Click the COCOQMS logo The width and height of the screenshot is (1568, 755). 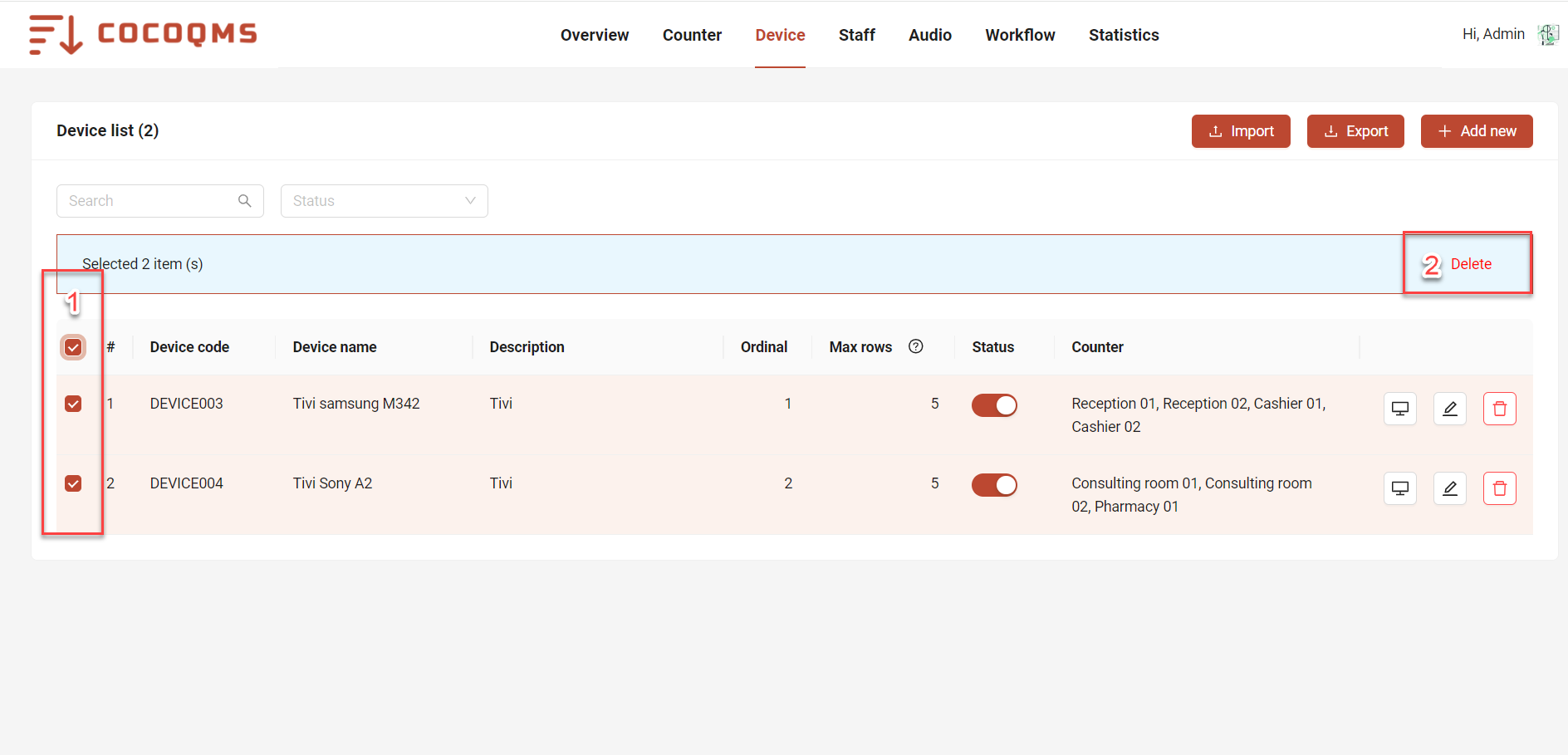[x=143, y=34]
